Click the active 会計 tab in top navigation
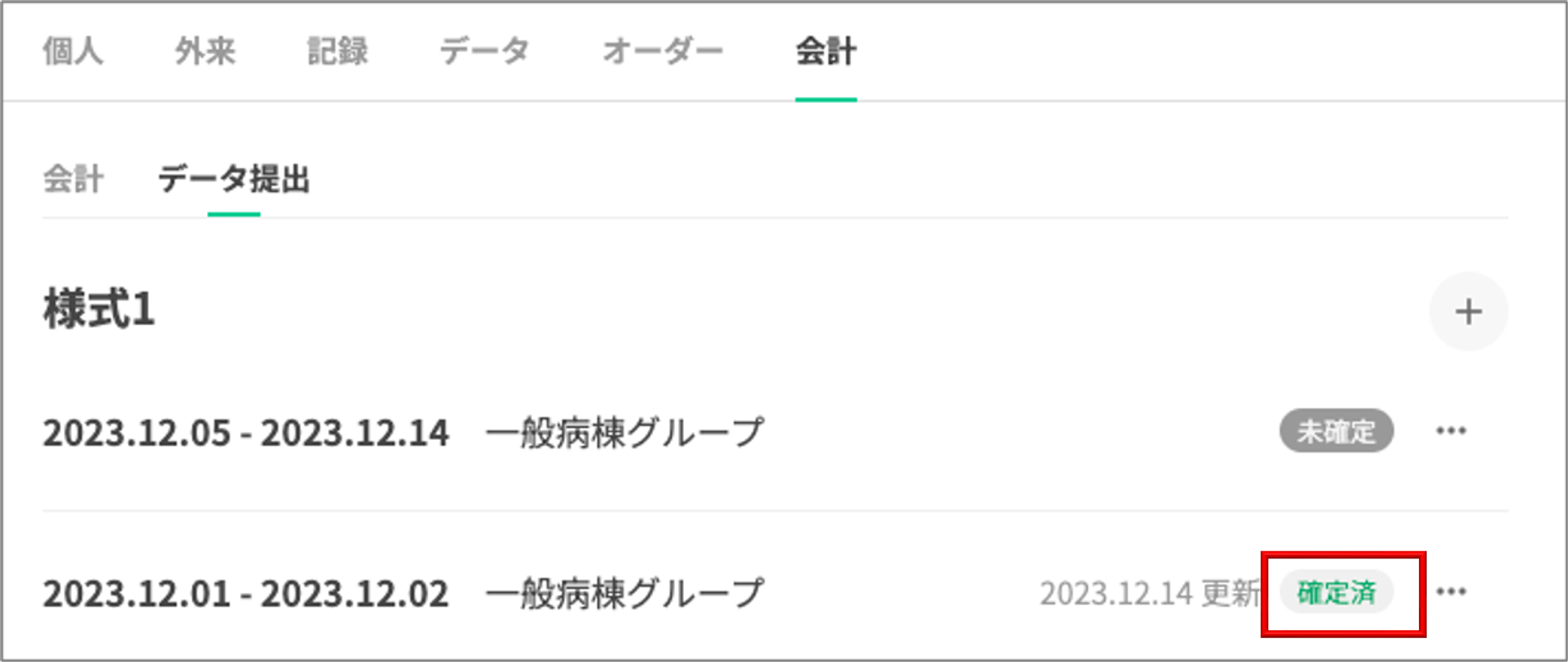Viewport: 1568px width, 662px height. coord(826,52)
